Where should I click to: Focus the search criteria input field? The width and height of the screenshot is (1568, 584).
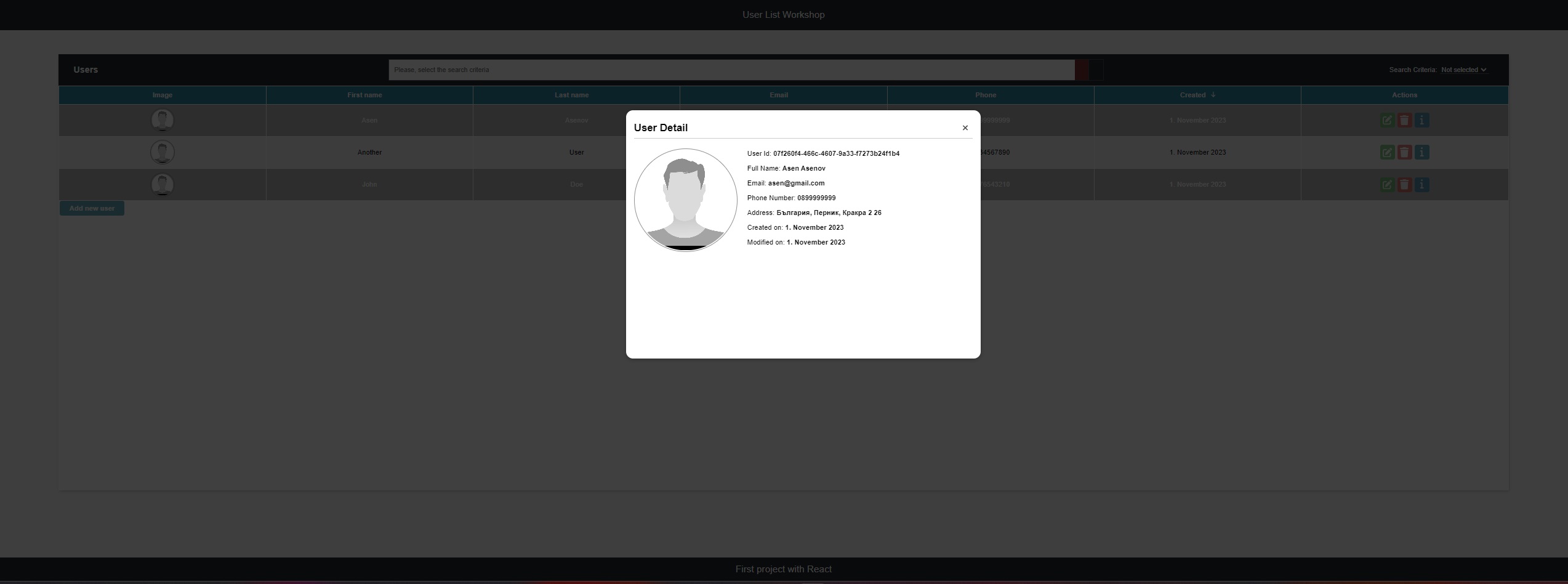coord(731,70)
